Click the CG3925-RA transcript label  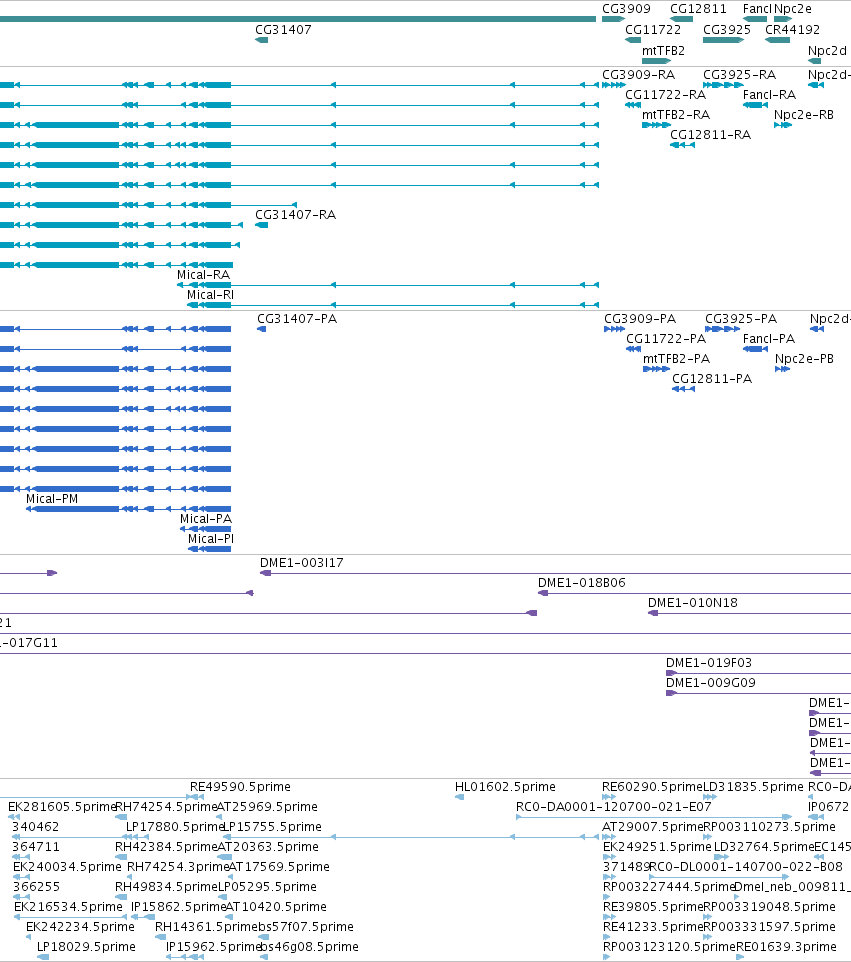pos(739,74)
